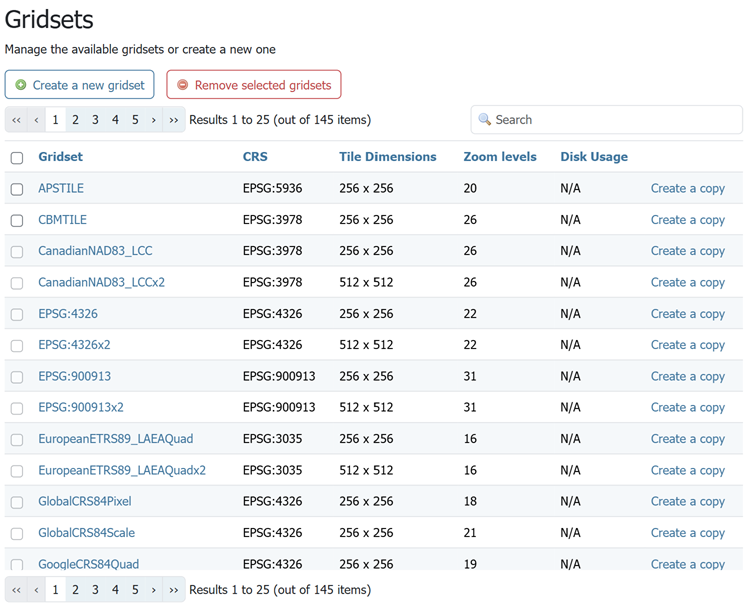Open the CBMTILE gridset link

(62, 220)
